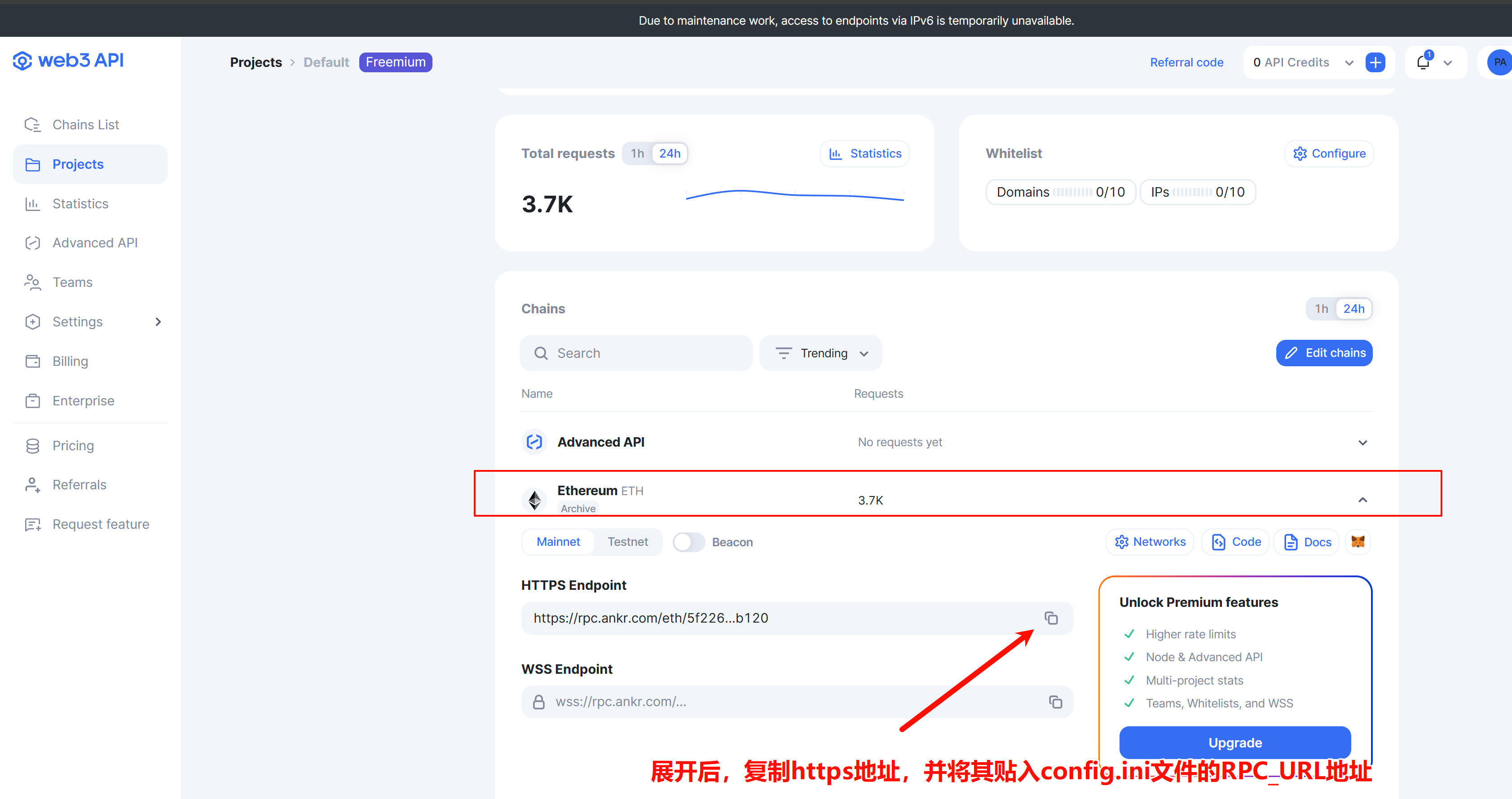Open the Pricing page

click(73, 446)
